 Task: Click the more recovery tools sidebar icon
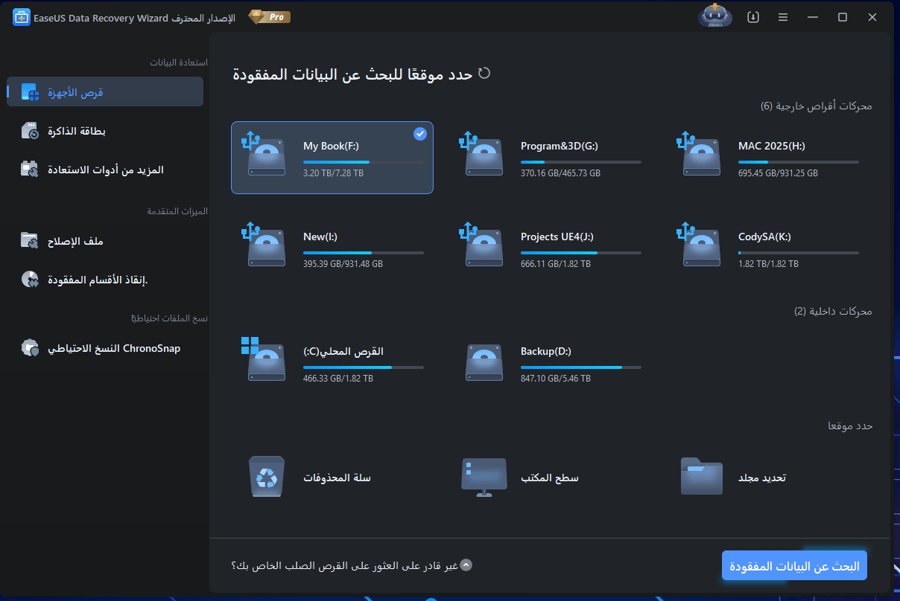30,169
